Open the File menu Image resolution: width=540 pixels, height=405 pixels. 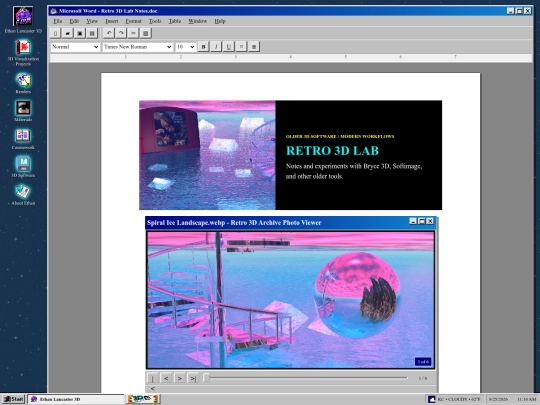pyautogui.click(x=58, y=21)
